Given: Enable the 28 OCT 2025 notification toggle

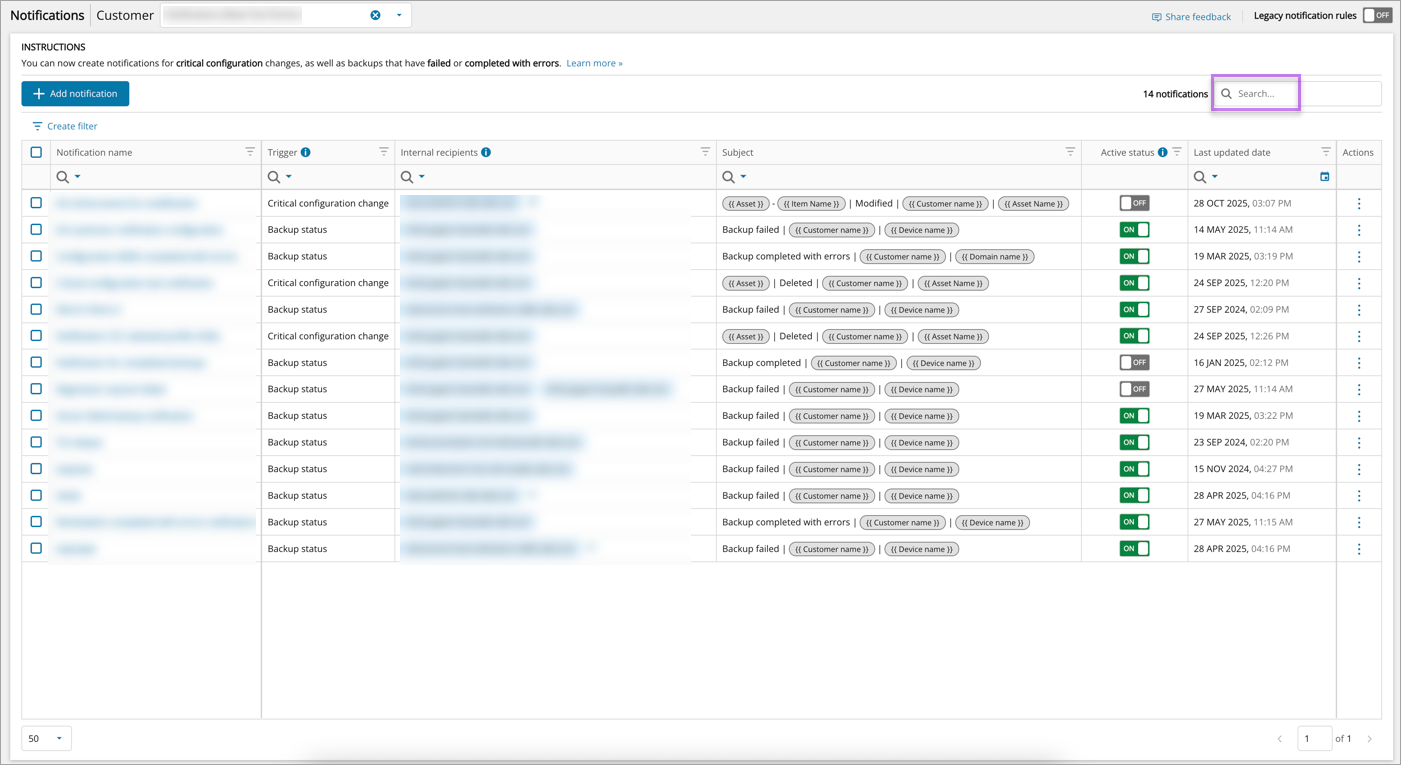Looking at the screenshot, I should tap(1134, 203).
